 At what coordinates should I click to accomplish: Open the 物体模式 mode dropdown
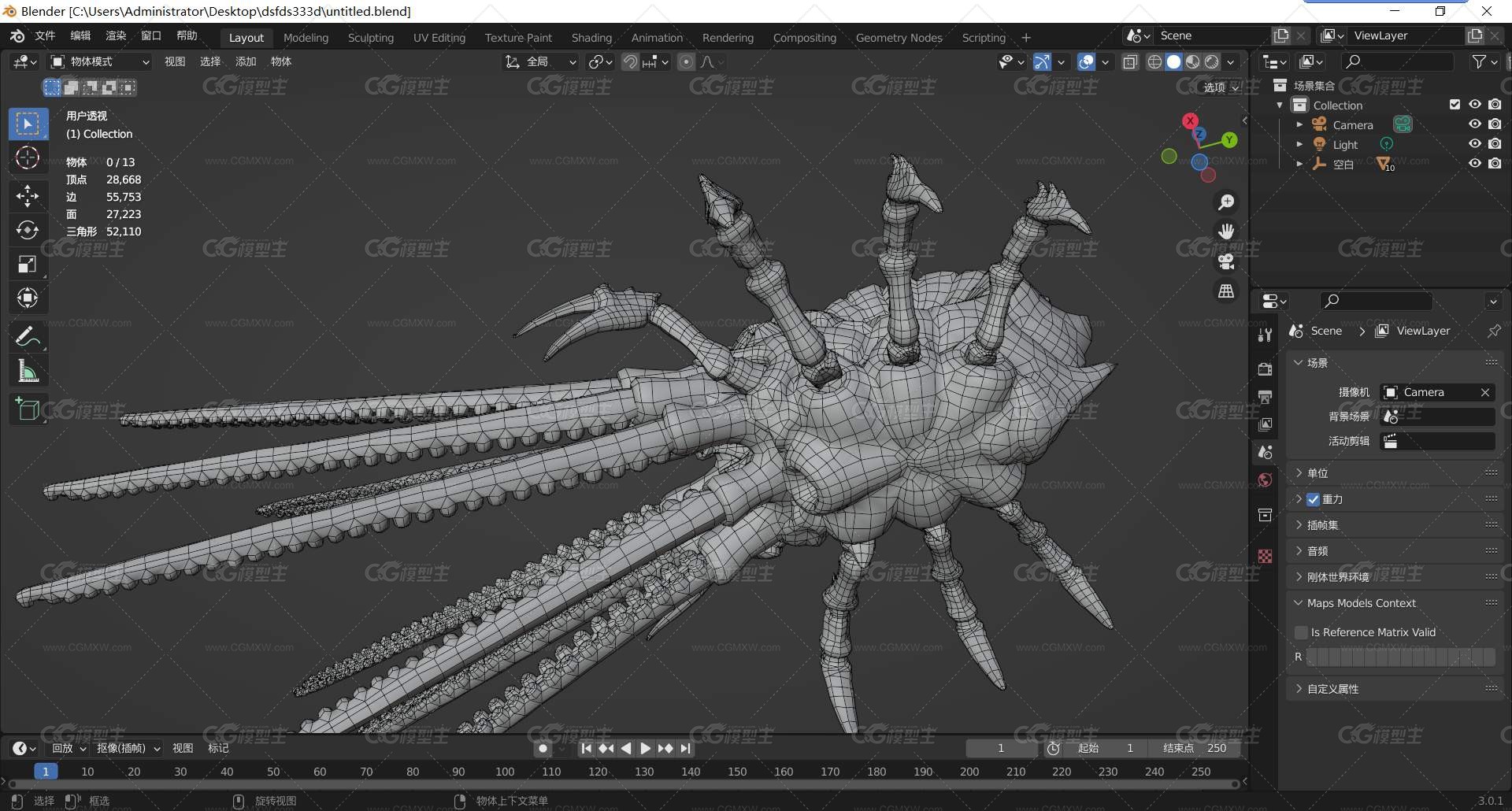(100, 61)
